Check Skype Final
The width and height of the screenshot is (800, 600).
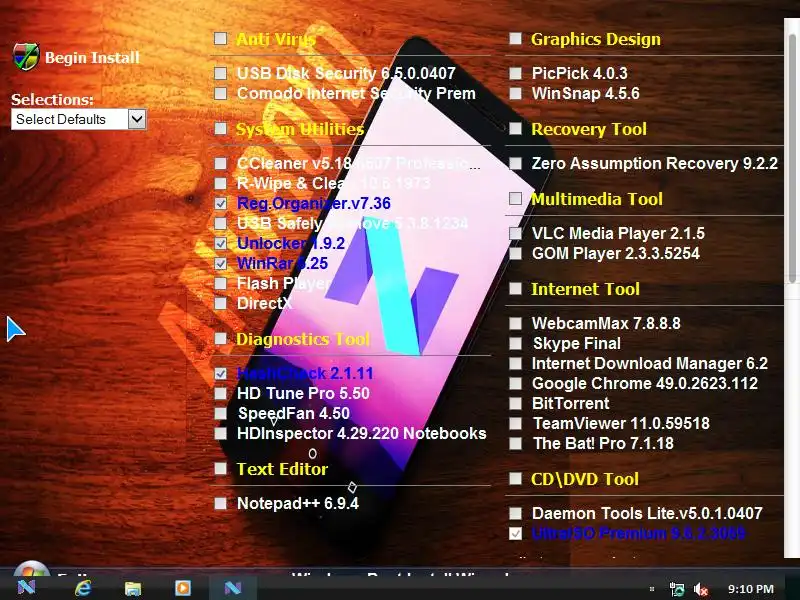tap(516, 343)
